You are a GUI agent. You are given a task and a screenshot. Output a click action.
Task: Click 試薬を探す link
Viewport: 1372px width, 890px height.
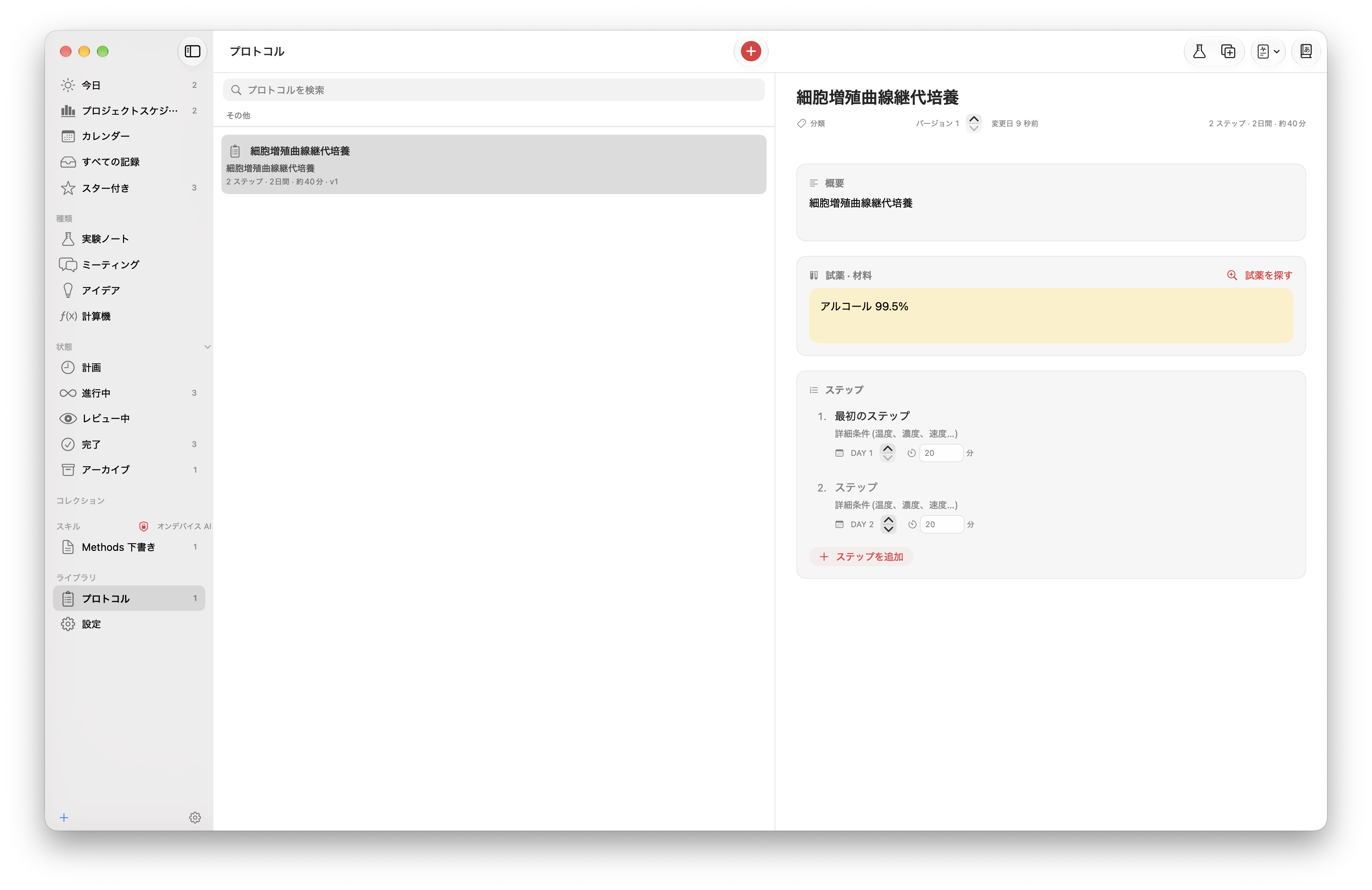(1260, 275)
